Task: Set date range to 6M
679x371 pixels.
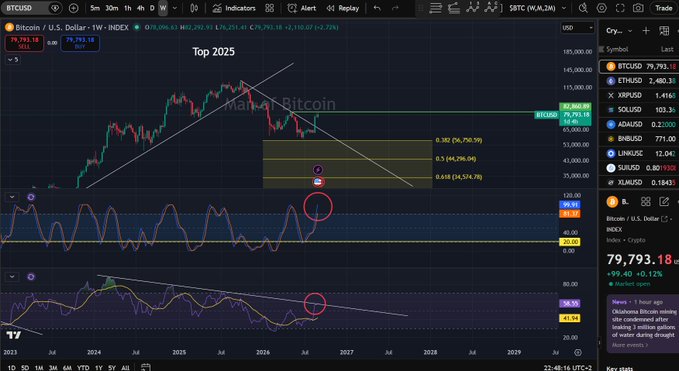Action: (67, 368)
